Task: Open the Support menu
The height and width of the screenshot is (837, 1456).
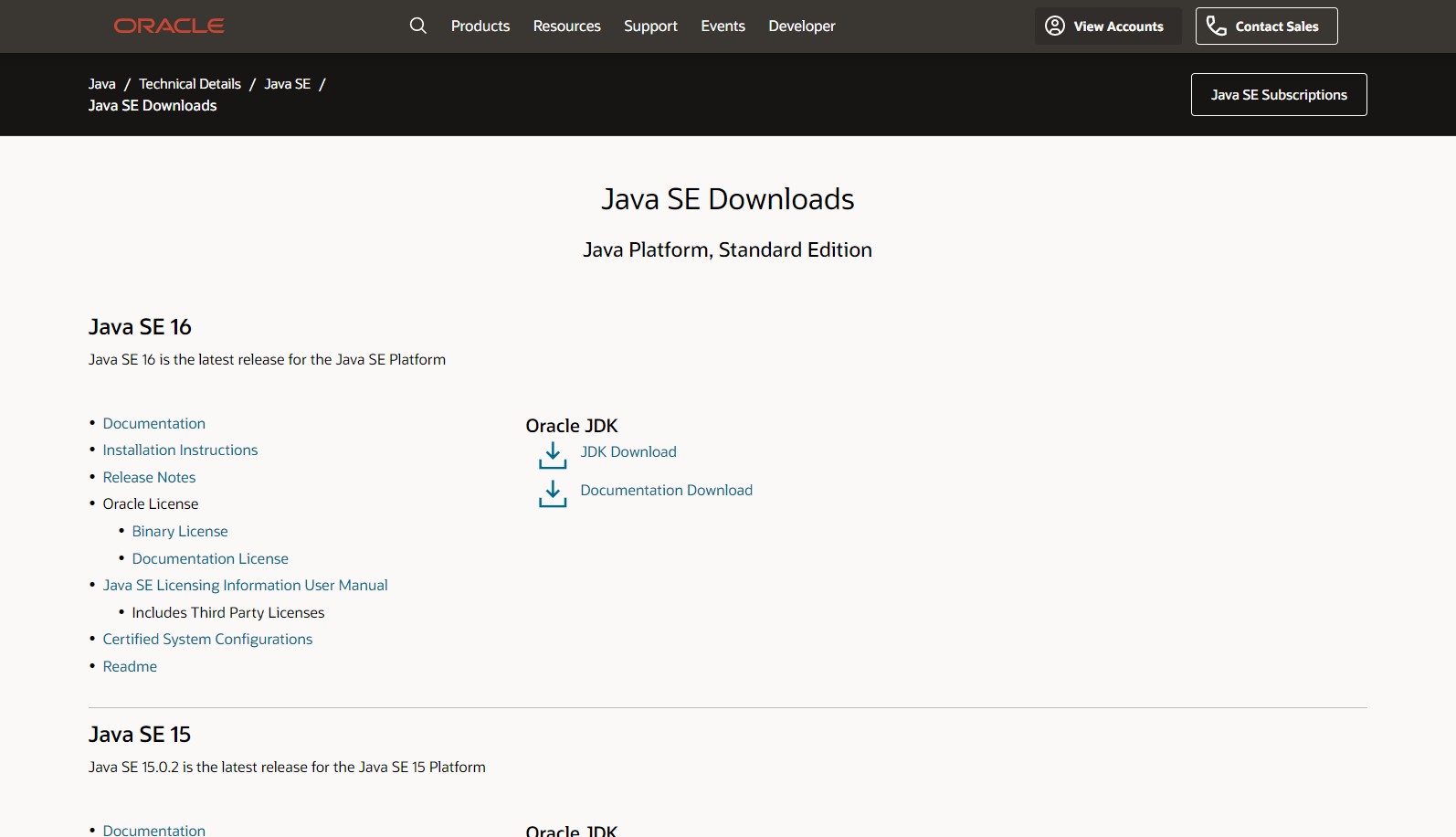Action: point(650,26)
